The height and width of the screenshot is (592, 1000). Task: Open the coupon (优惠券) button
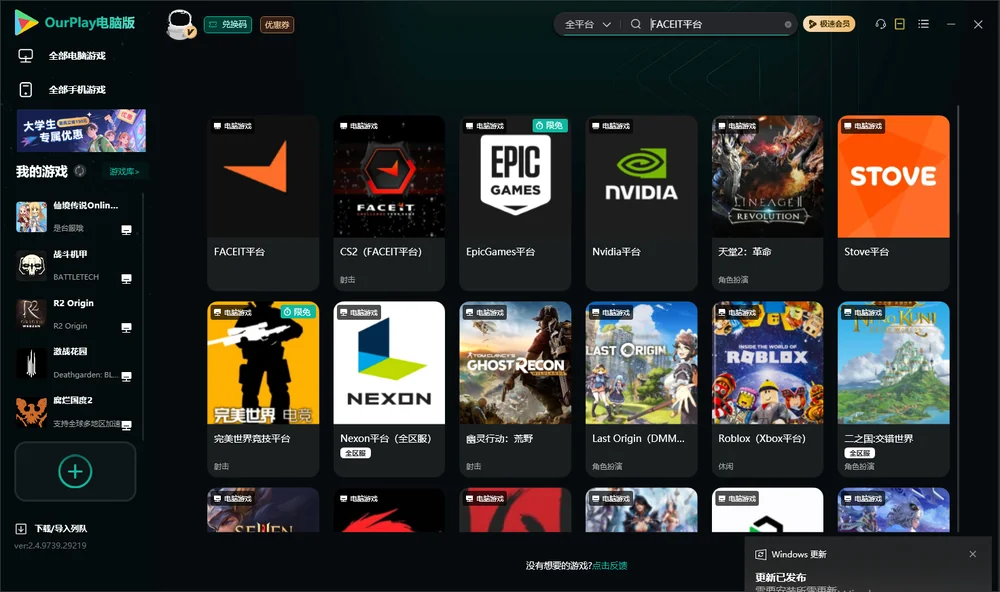[277, 24]
